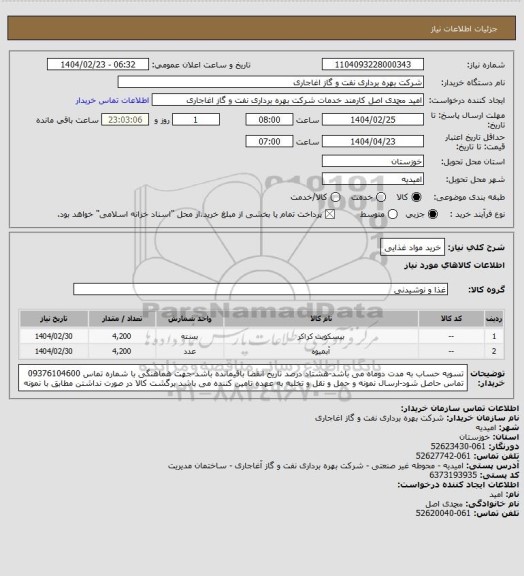Screen dimensions: 524x576
Task: Open the buyer contact info link (اطلاعات تماس خریدار)
Action: click(112, 100)
